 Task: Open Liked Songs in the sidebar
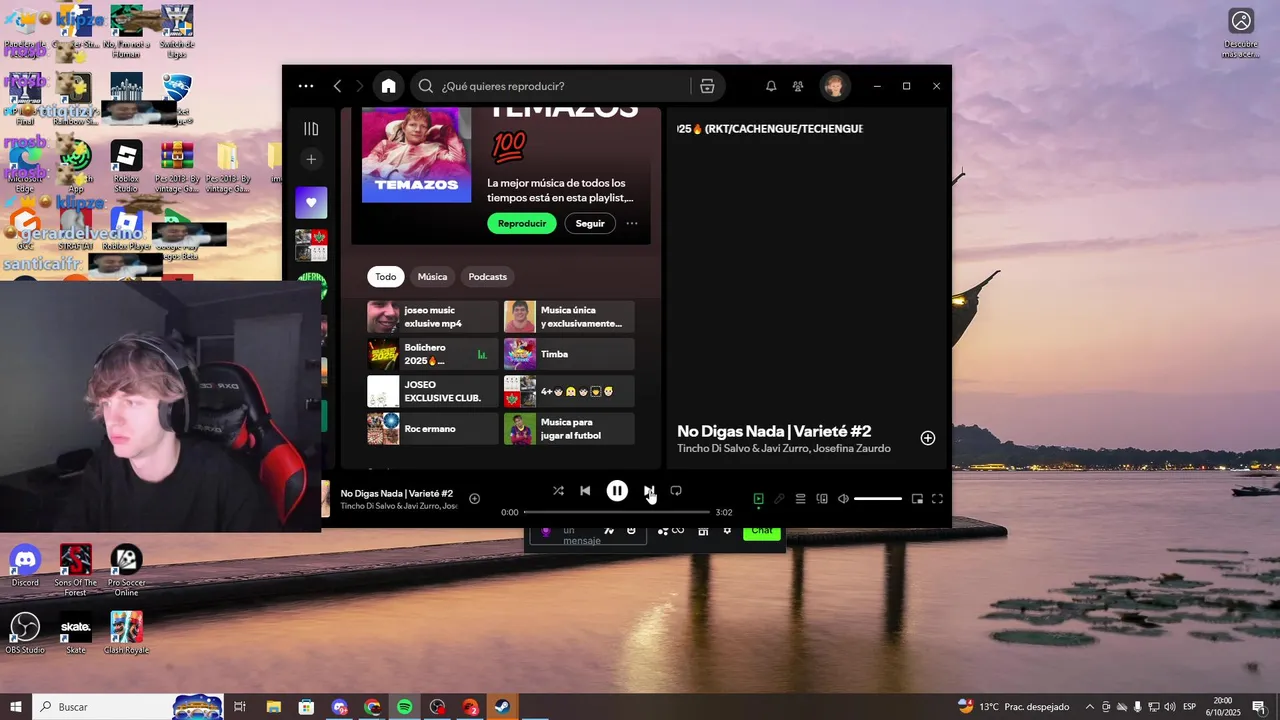(x=311, y=202)
